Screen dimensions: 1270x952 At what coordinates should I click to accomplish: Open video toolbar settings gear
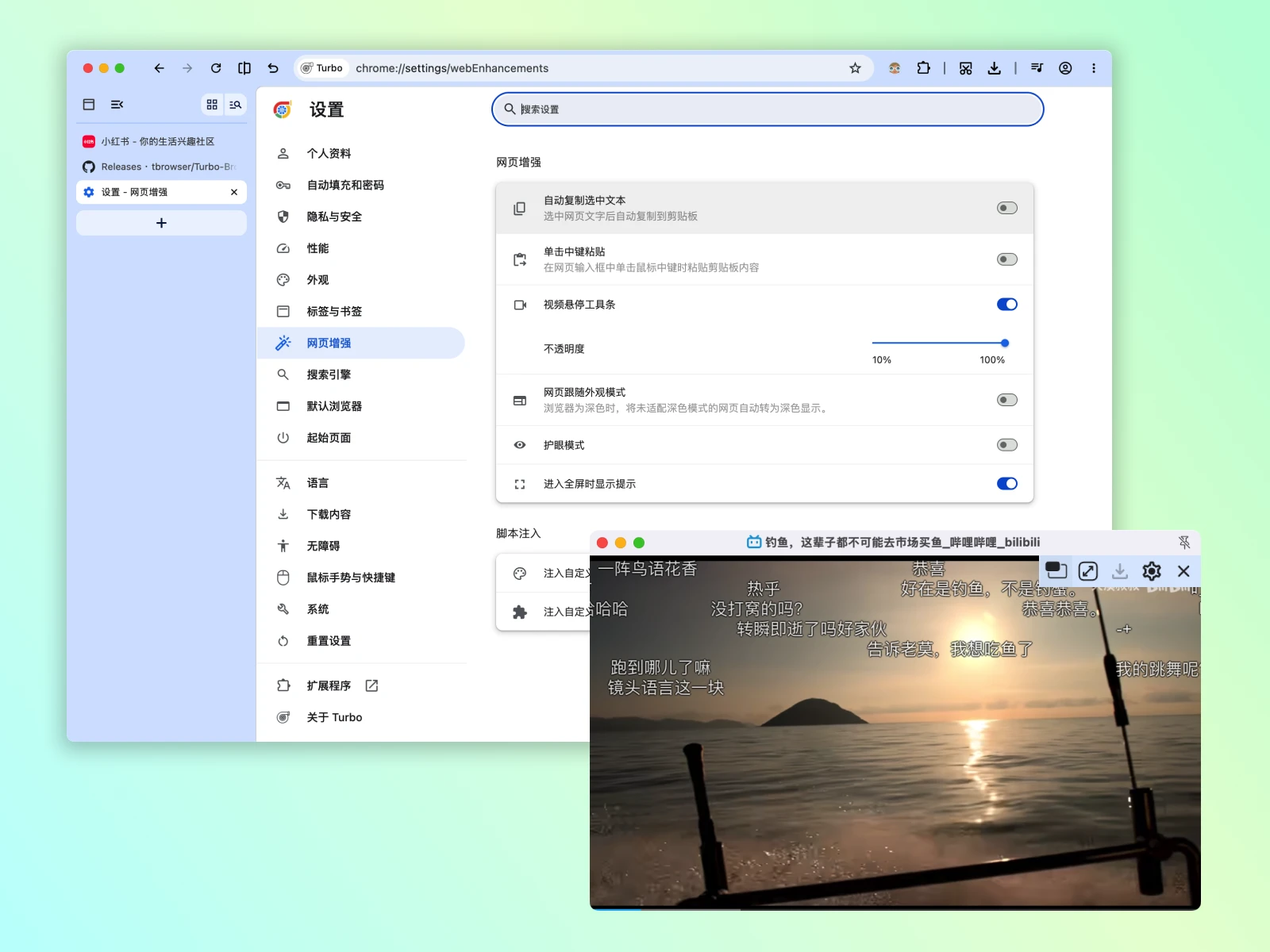1152,570
